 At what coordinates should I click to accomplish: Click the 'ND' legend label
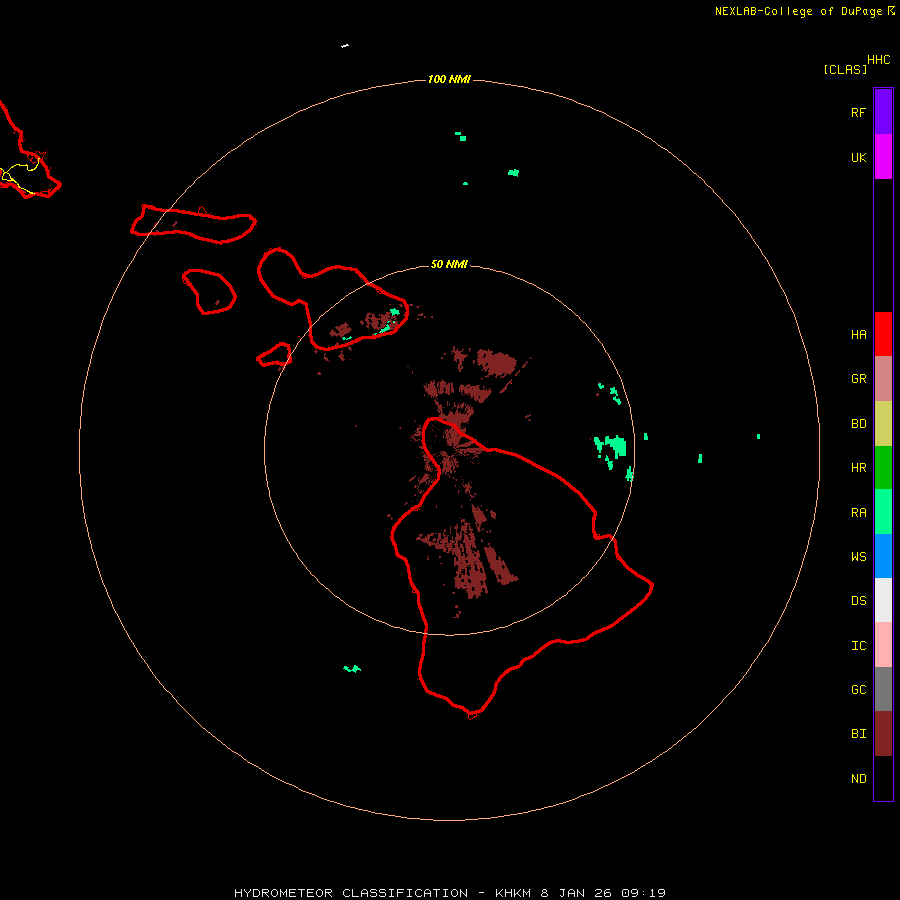[858, 779]
